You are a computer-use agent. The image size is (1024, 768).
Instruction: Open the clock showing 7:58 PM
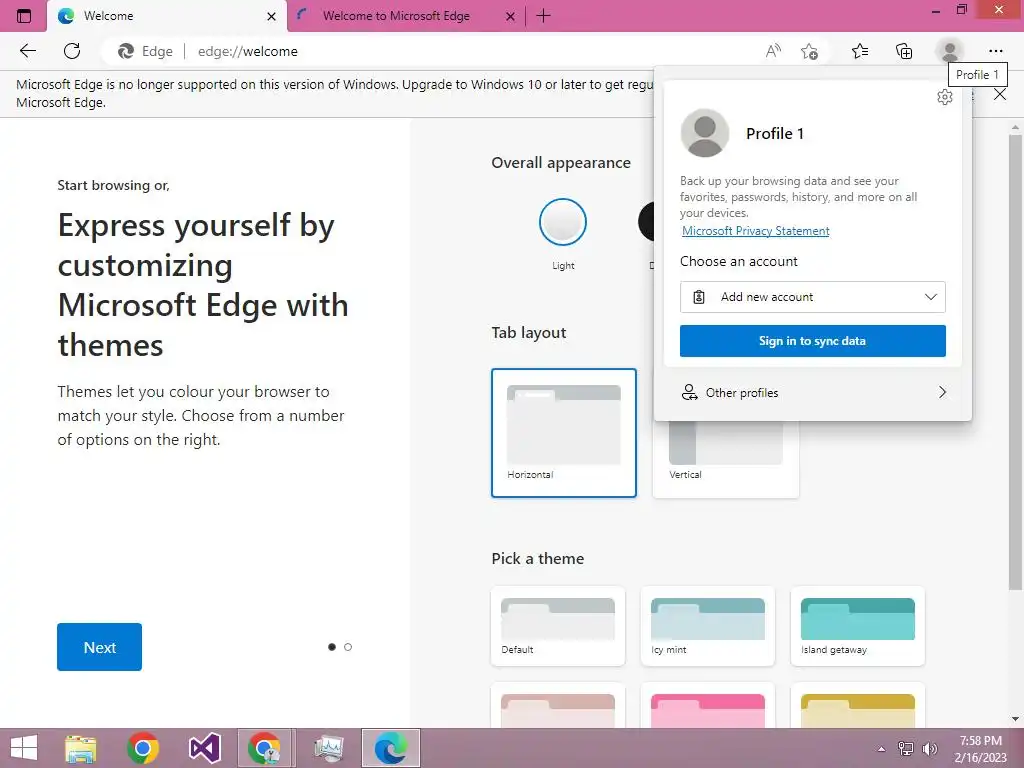pos(980,749)
